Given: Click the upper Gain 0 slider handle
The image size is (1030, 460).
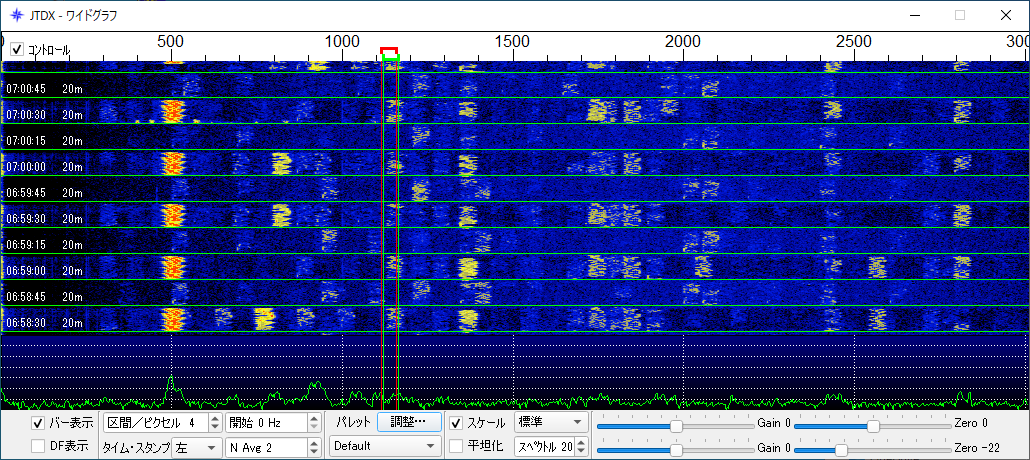Looking at the screenshot, I should [677, 425].
